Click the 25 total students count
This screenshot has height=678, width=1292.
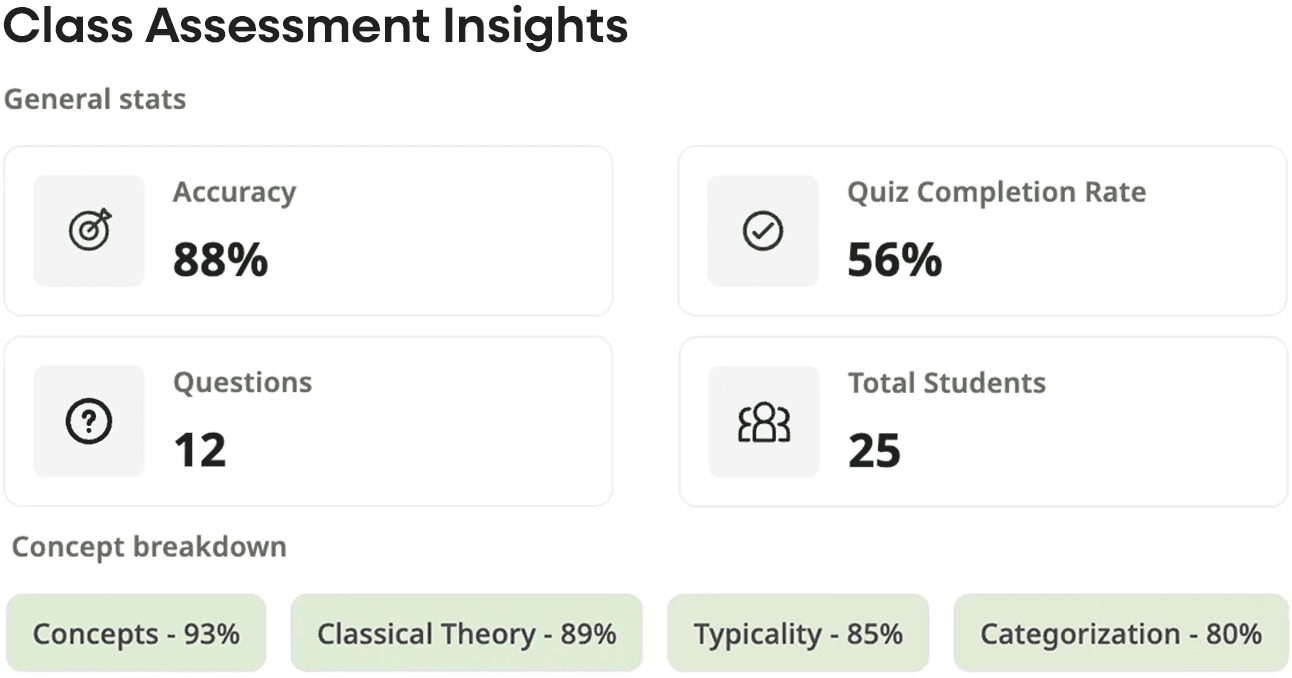(874, 450)
